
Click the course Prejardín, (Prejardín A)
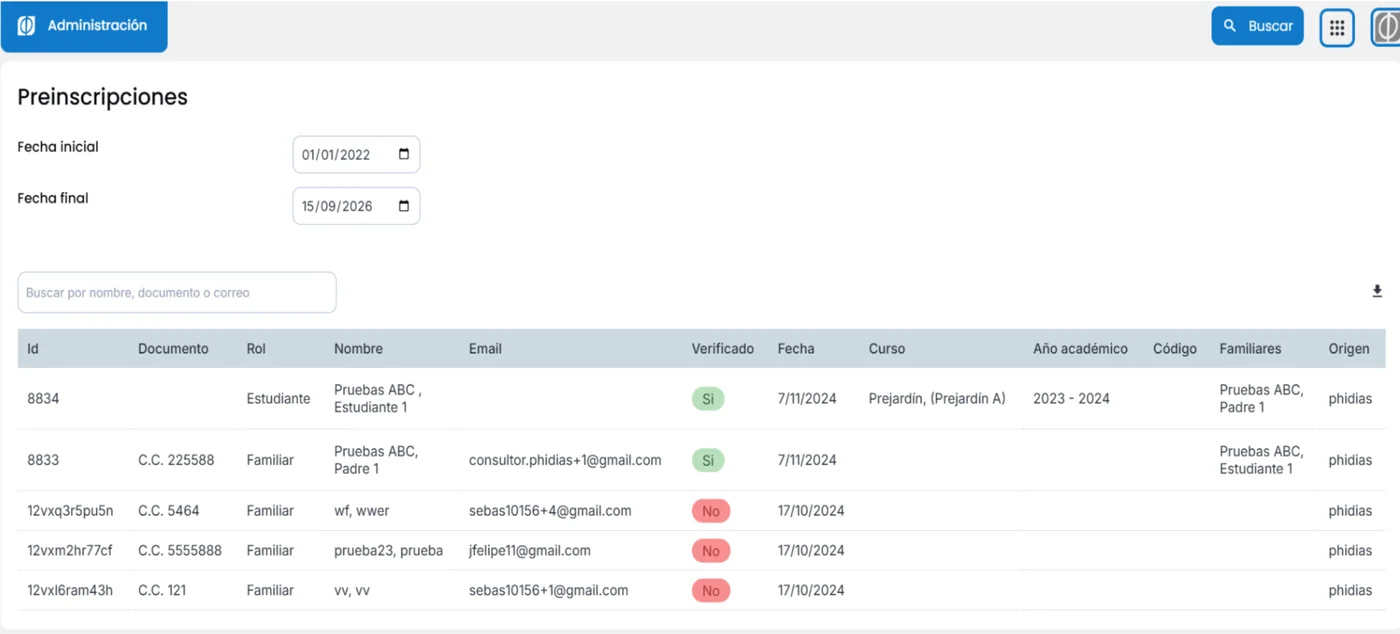(x=937, y=398)
